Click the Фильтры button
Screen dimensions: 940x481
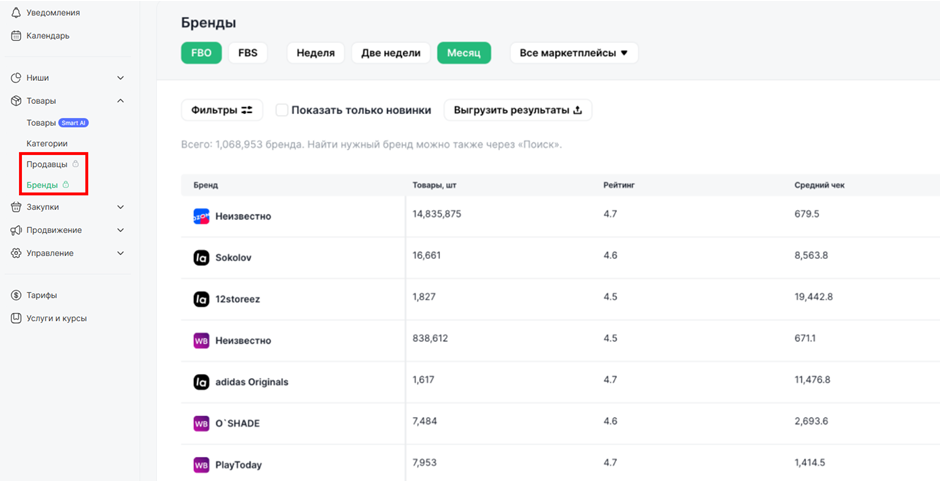coord(222,110)
